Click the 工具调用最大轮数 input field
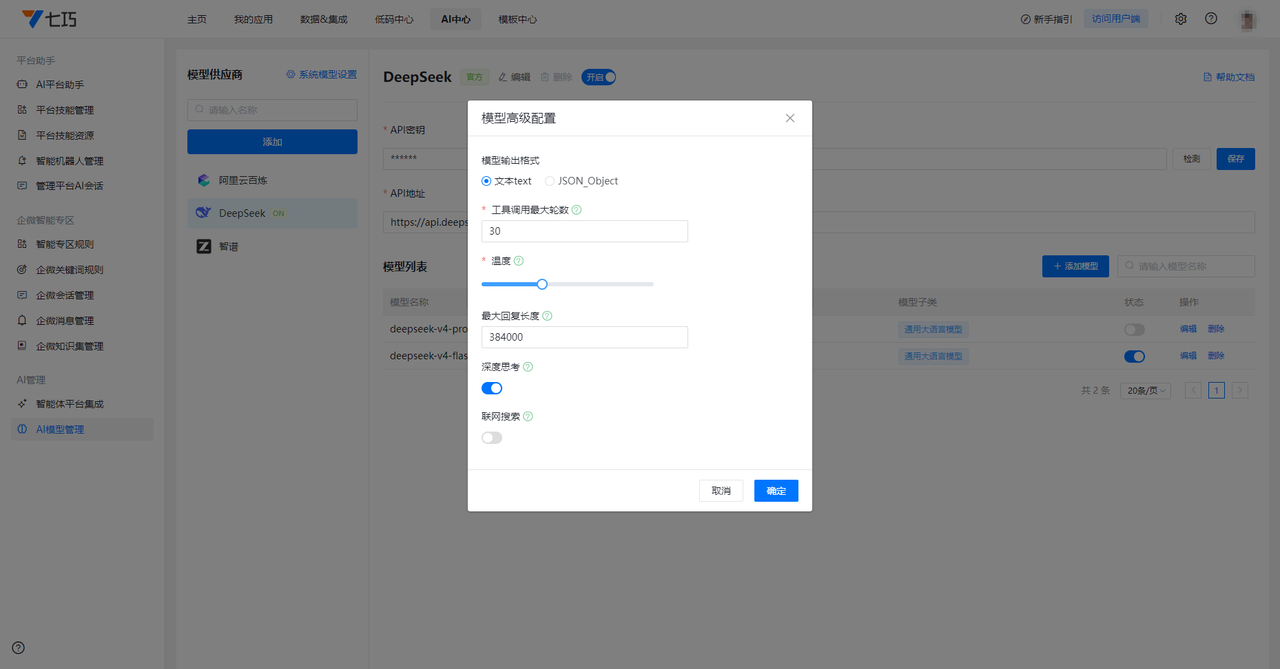This screenshot has height=669, width=1280. (584, 231)
